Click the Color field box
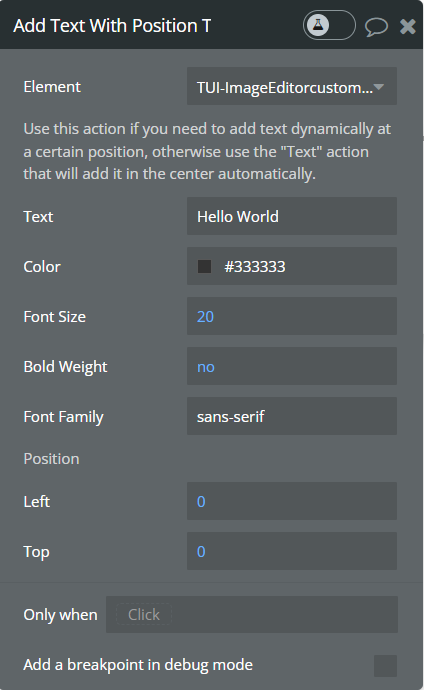The width and height of the screenshot is (424, 690). coord(292,266)
